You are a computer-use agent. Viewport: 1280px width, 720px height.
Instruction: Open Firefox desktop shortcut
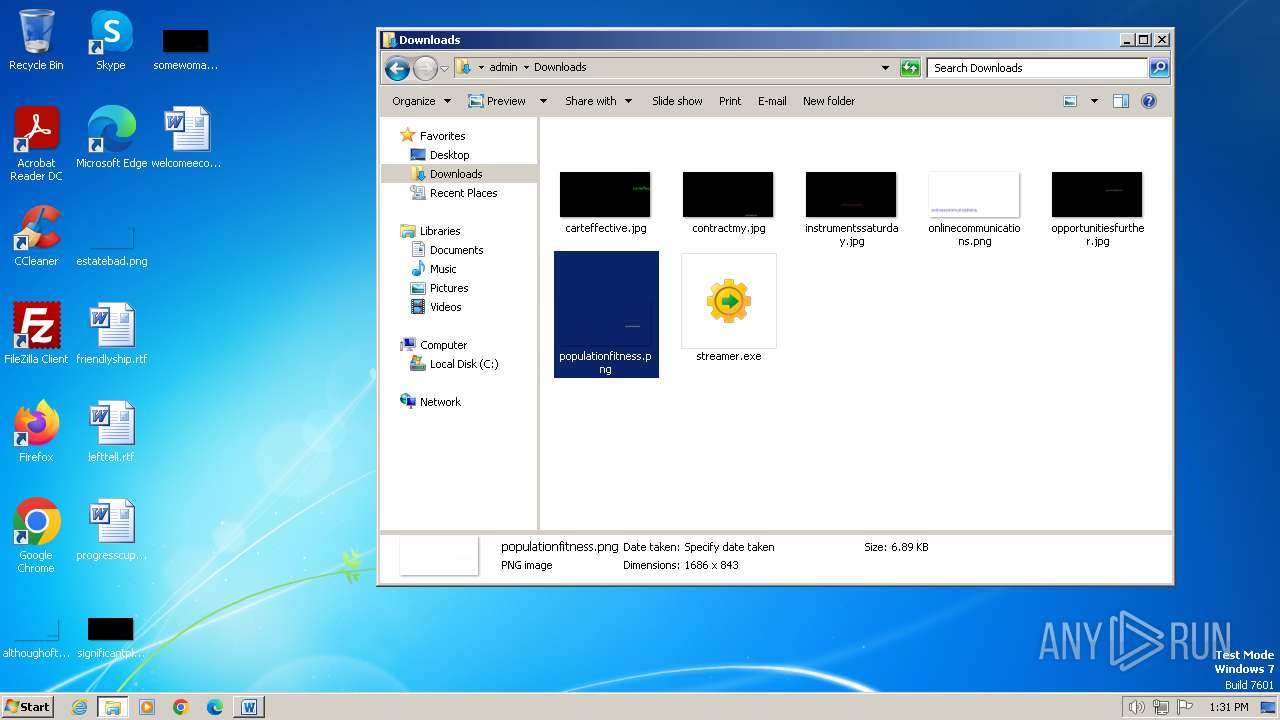pos(36,431)
